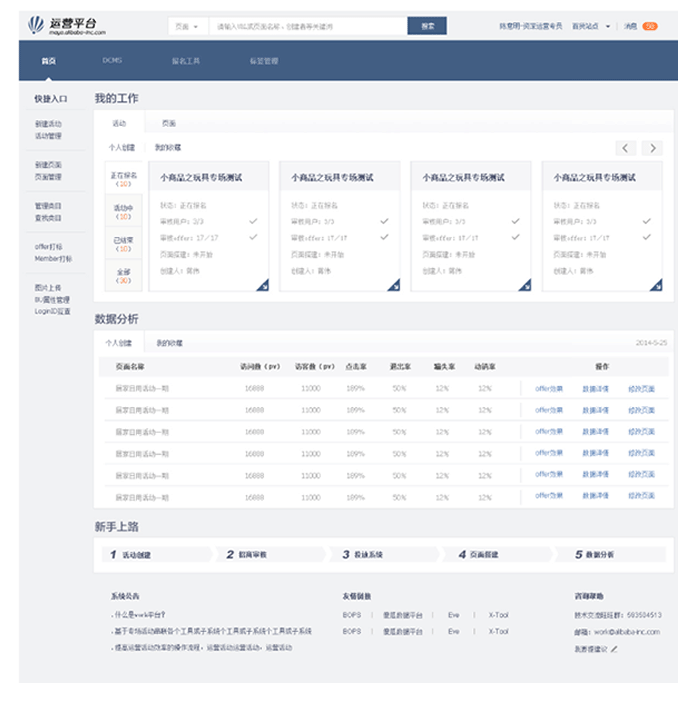Open LoginID设置 in quick entry sidebar
The image size is (700, 706).
[x=53, y=311]
